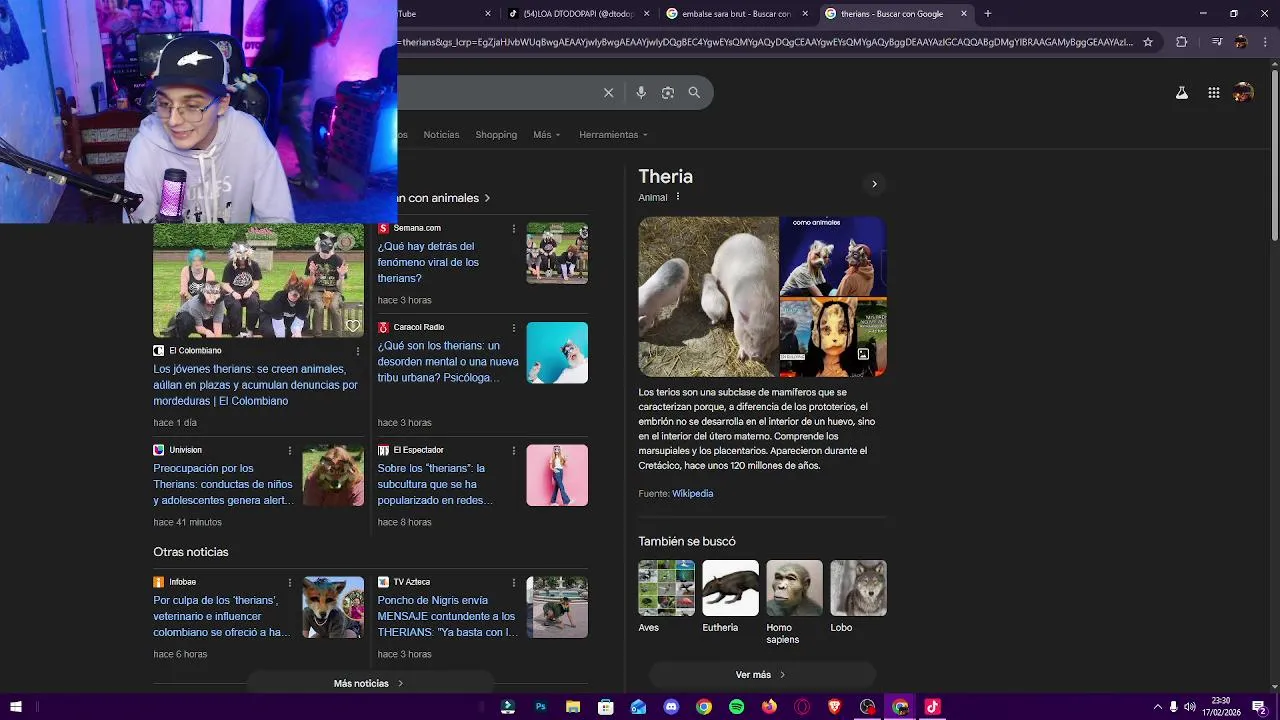This screenshot has height=720, width=1280.
Task: Open Chrome three-dot menu
Action: [x=1263, y=42]
